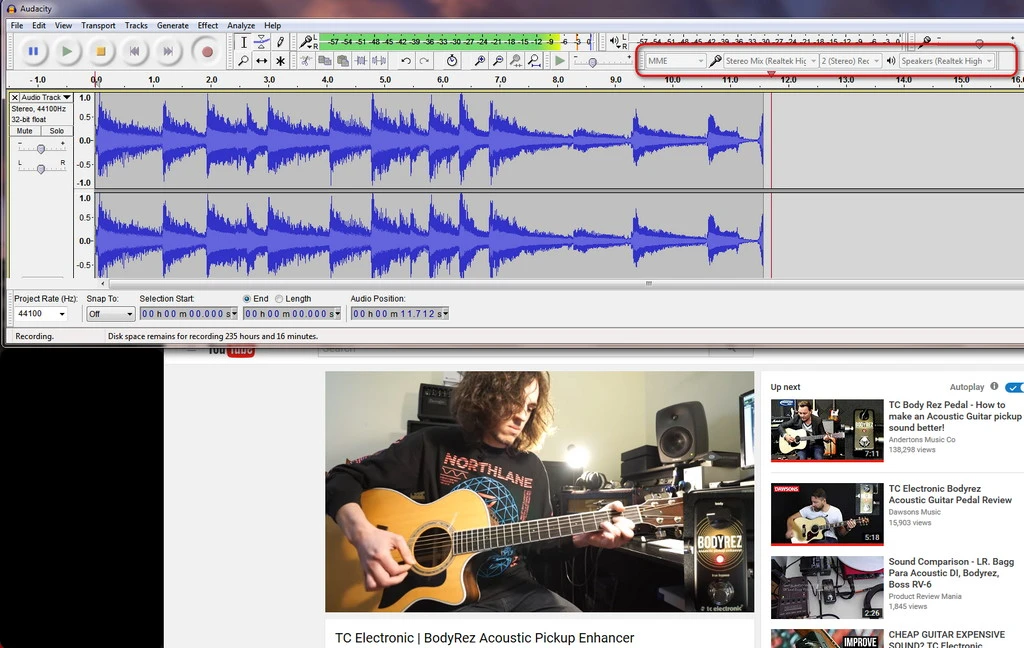Click the Zoom In icon
This screenshot has width=1024, height=648.
click(479, 61)
